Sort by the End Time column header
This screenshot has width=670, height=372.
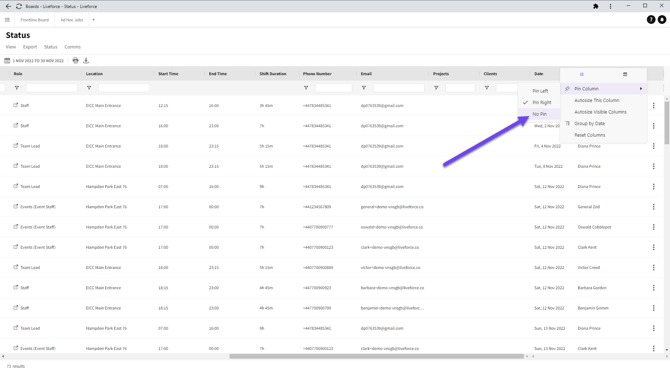[x=218, y=74]
